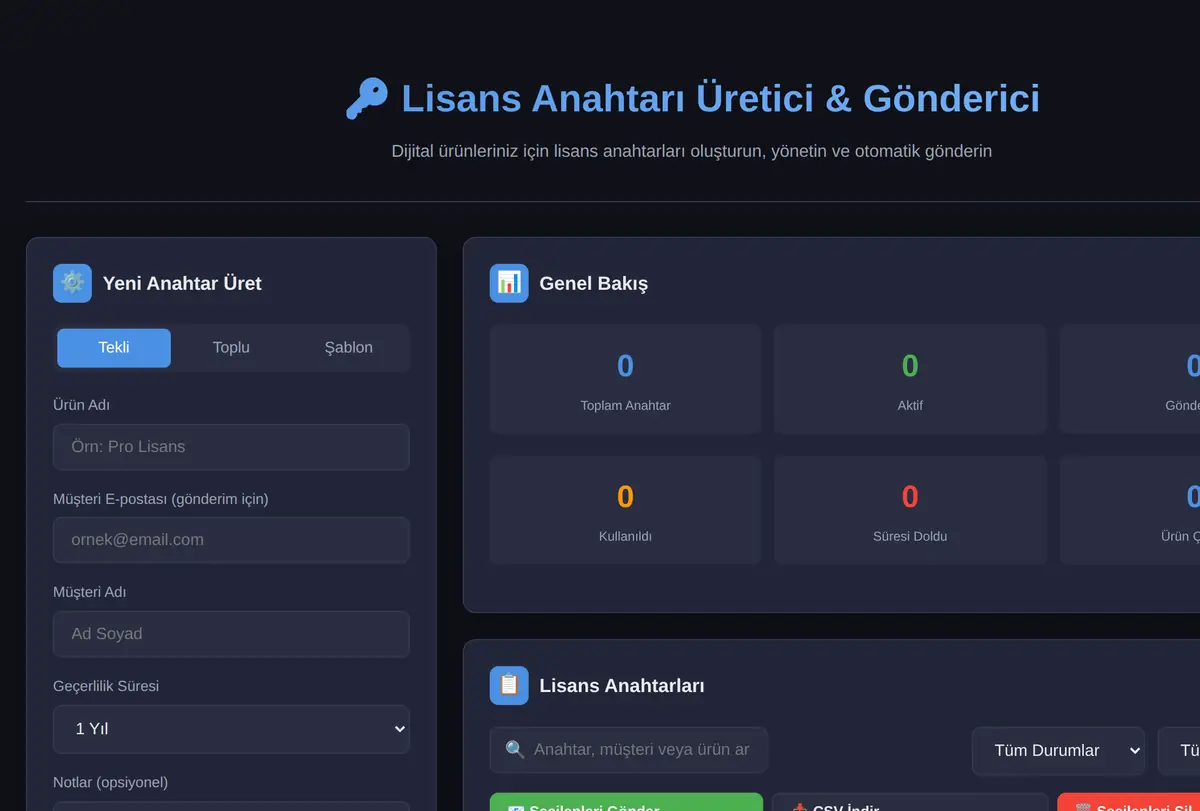The width and height of the screenshot is (1200, 811).
Task: Switch to the Toplu tab
Action: (x=231, y=348)
